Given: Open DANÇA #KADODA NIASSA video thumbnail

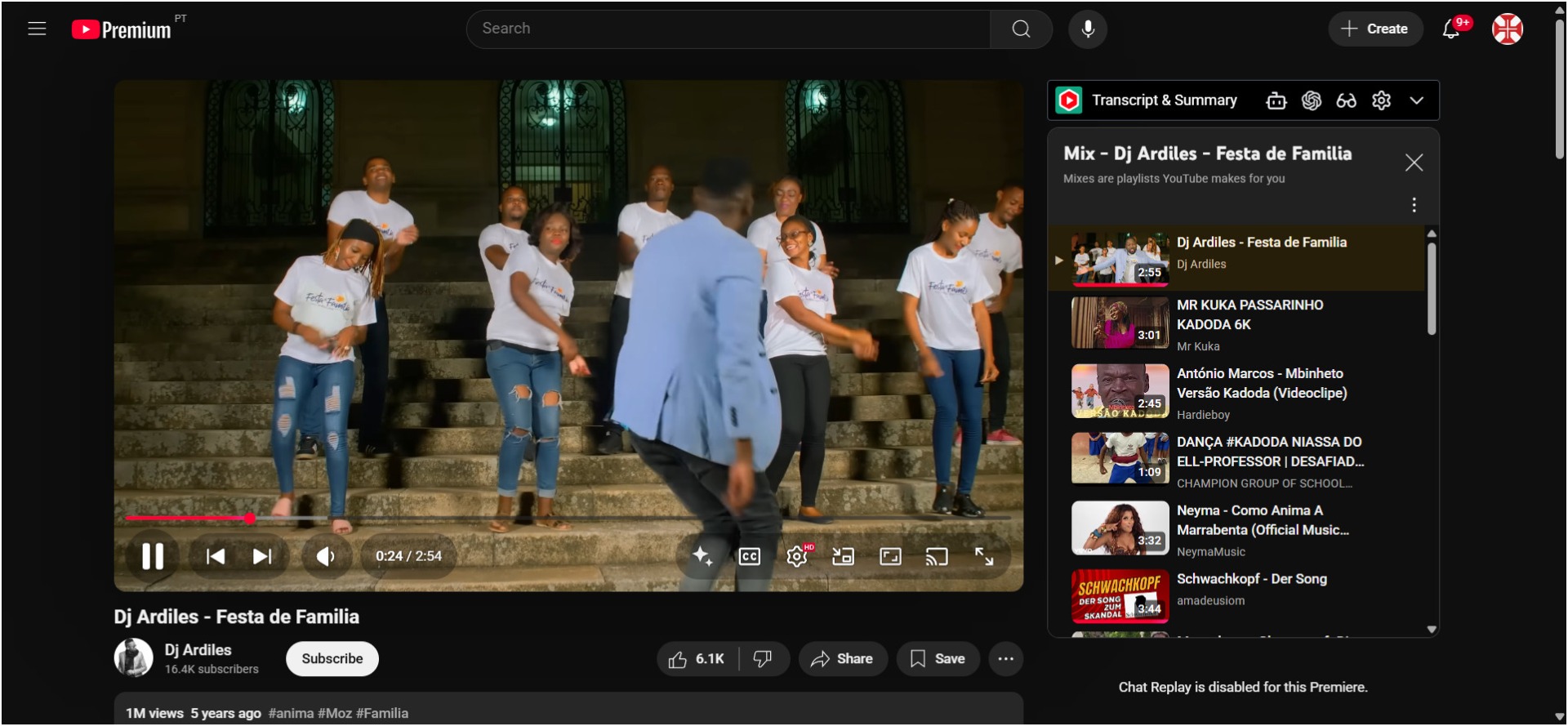Looking at the screenshot, I should [x=1120, y=459].
